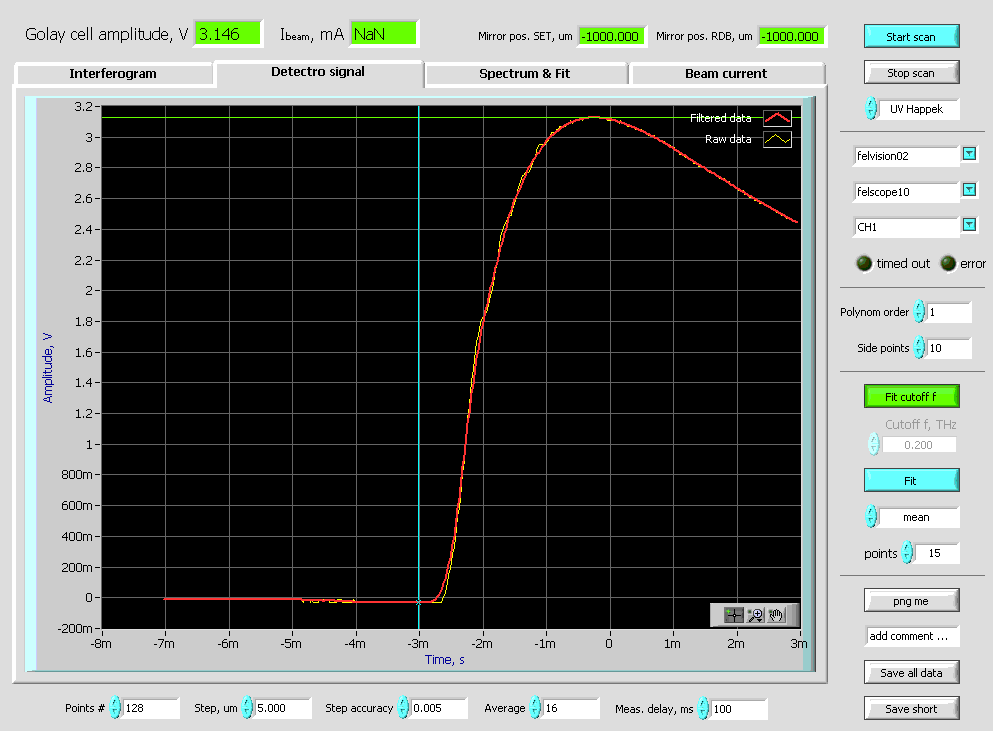
Task: Click the Filtered data red legend swatch
Action: [777, 118]
